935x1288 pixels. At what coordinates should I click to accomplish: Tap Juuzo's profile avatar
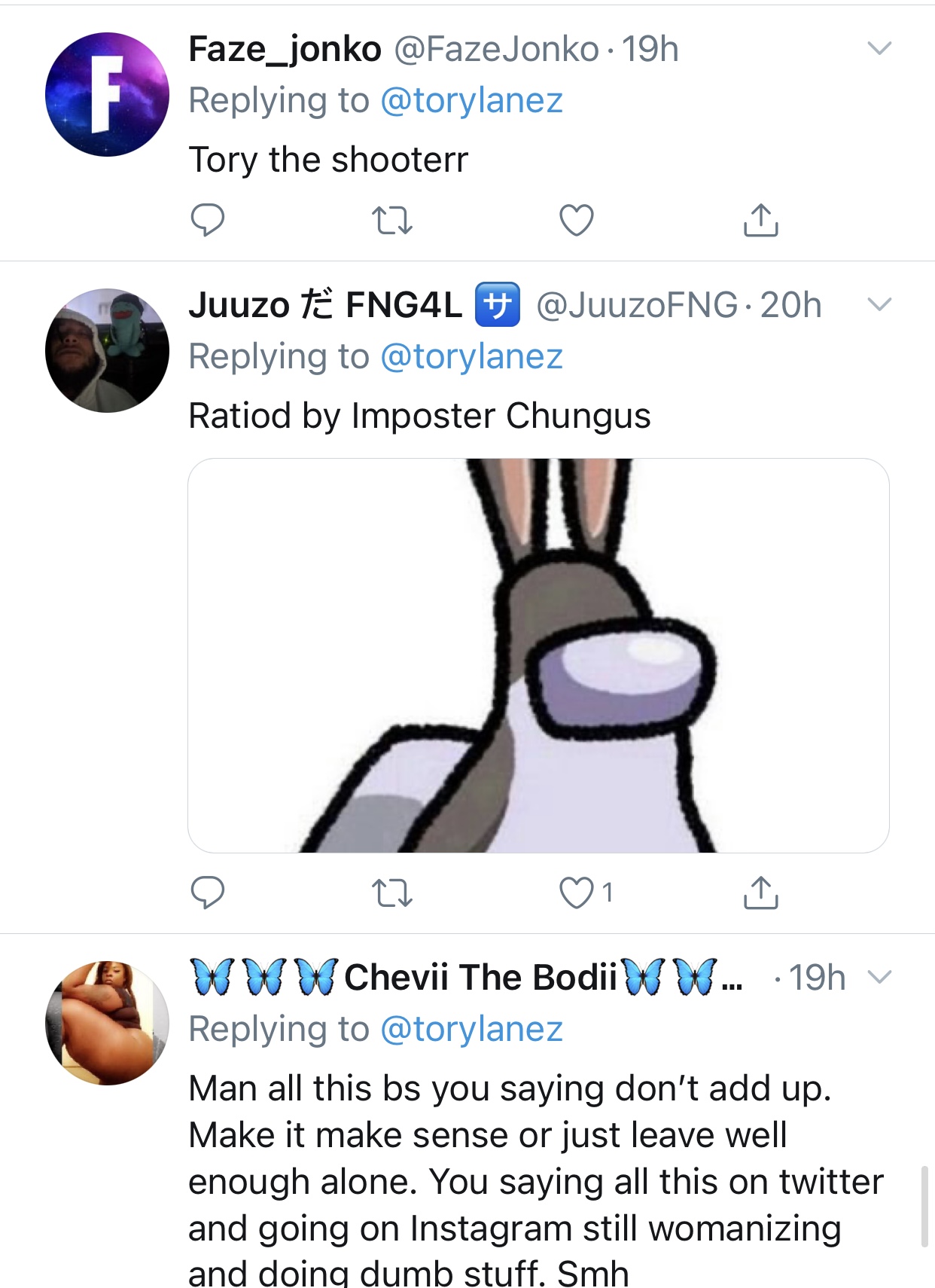click(107, 350)
